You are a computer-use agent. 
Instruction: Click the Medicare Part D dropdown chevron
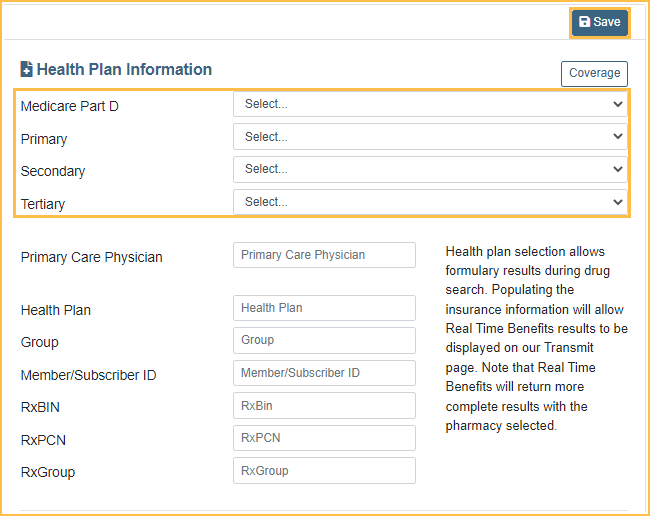click(x=617, y=104)
